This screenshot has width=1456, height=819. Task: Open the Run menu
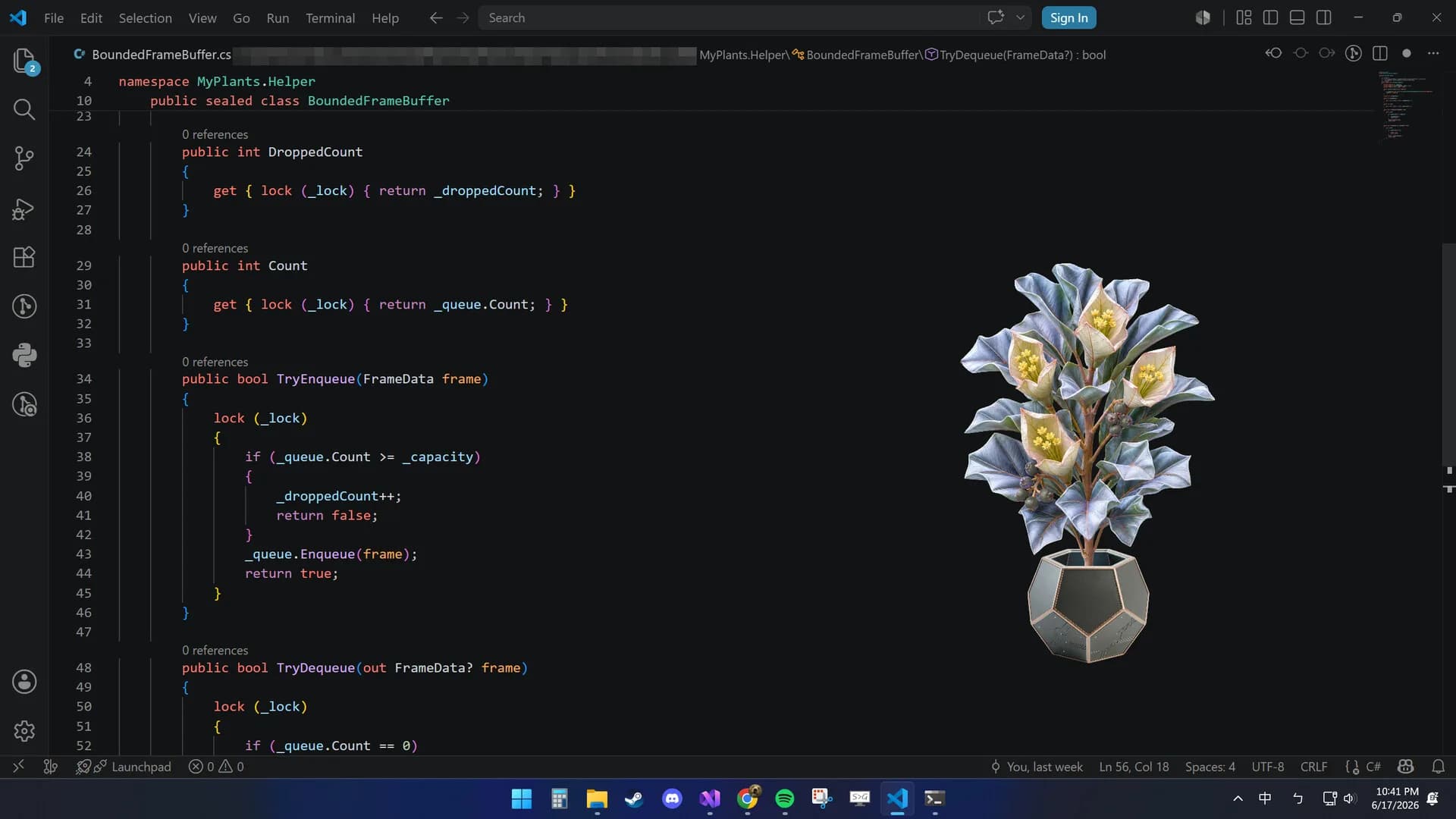pyautogui.click(x=278, y=17)
